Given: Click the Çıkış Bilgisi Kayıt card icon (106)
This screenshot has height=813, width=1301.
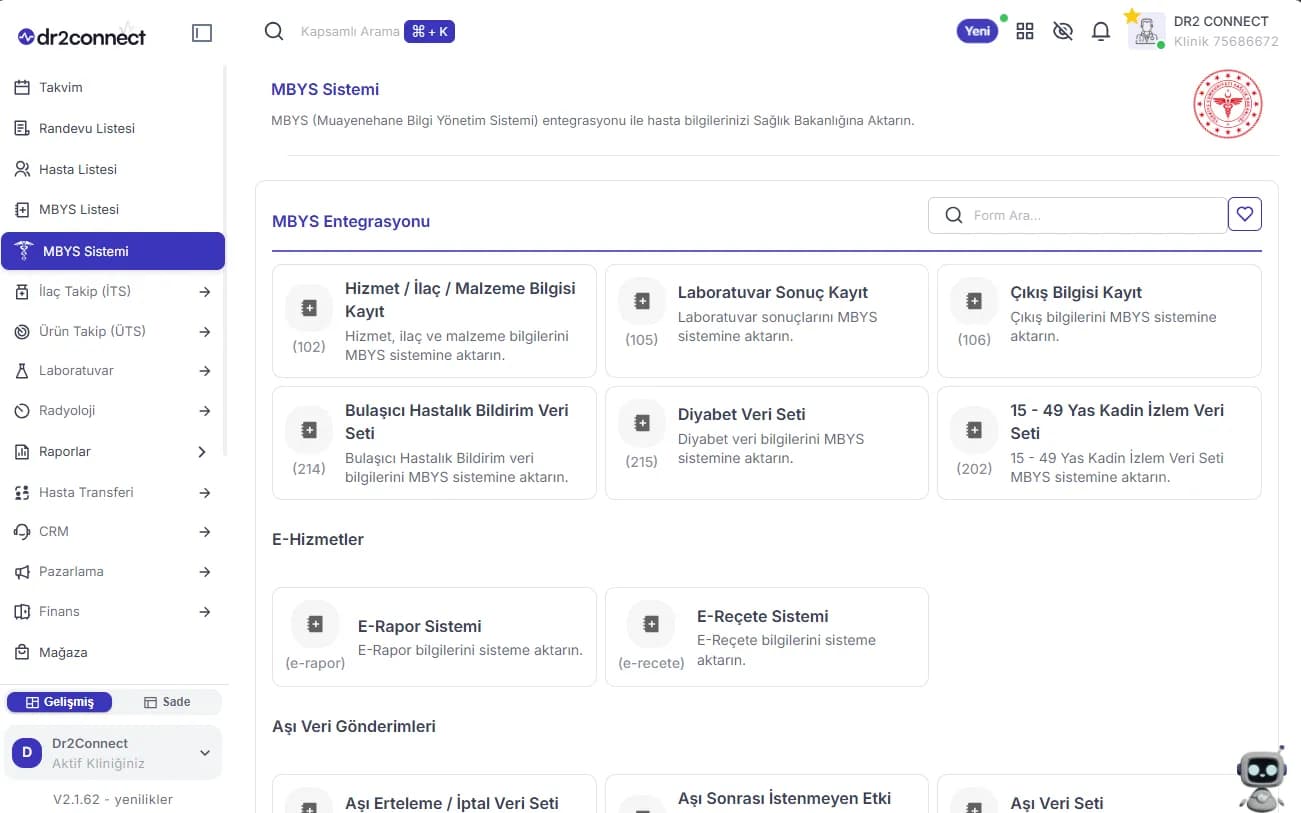Looking at the screenshot, I should point(974,300).
